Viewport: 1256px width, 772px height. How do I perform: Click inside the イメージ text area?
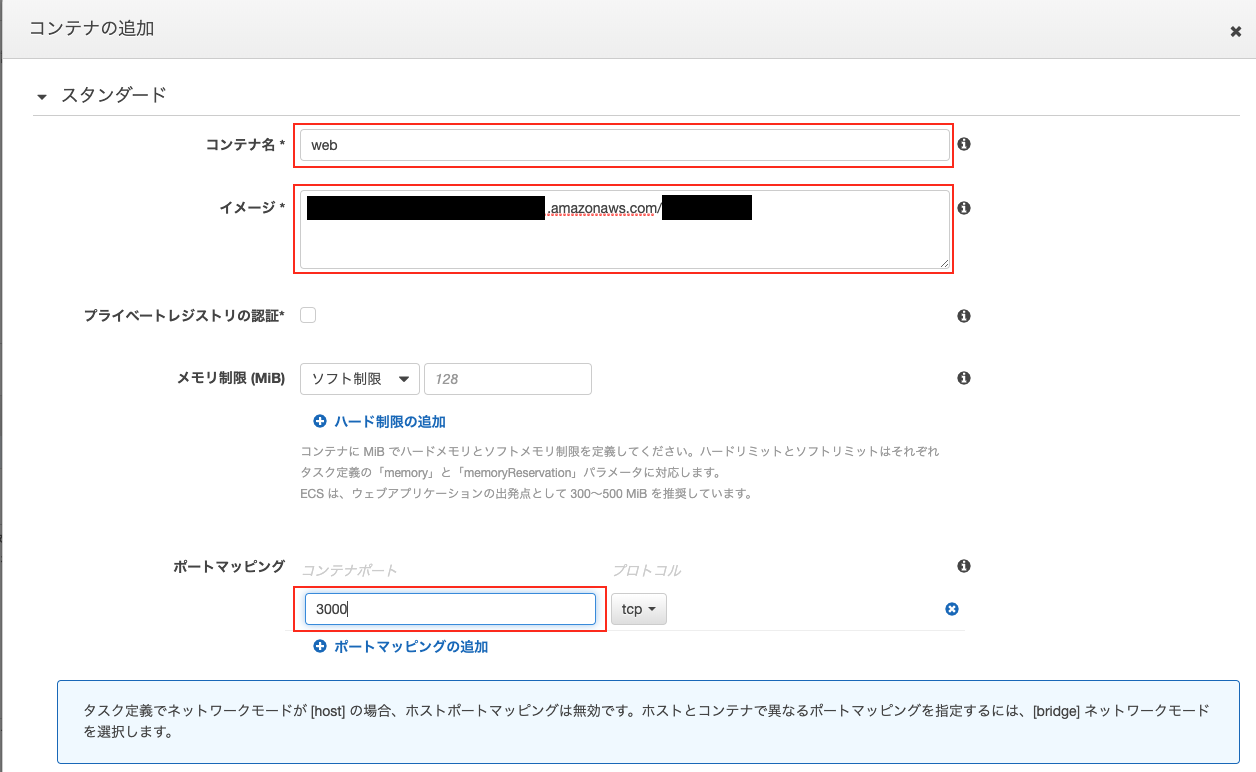pyautogui.click(x=623, y=230)
